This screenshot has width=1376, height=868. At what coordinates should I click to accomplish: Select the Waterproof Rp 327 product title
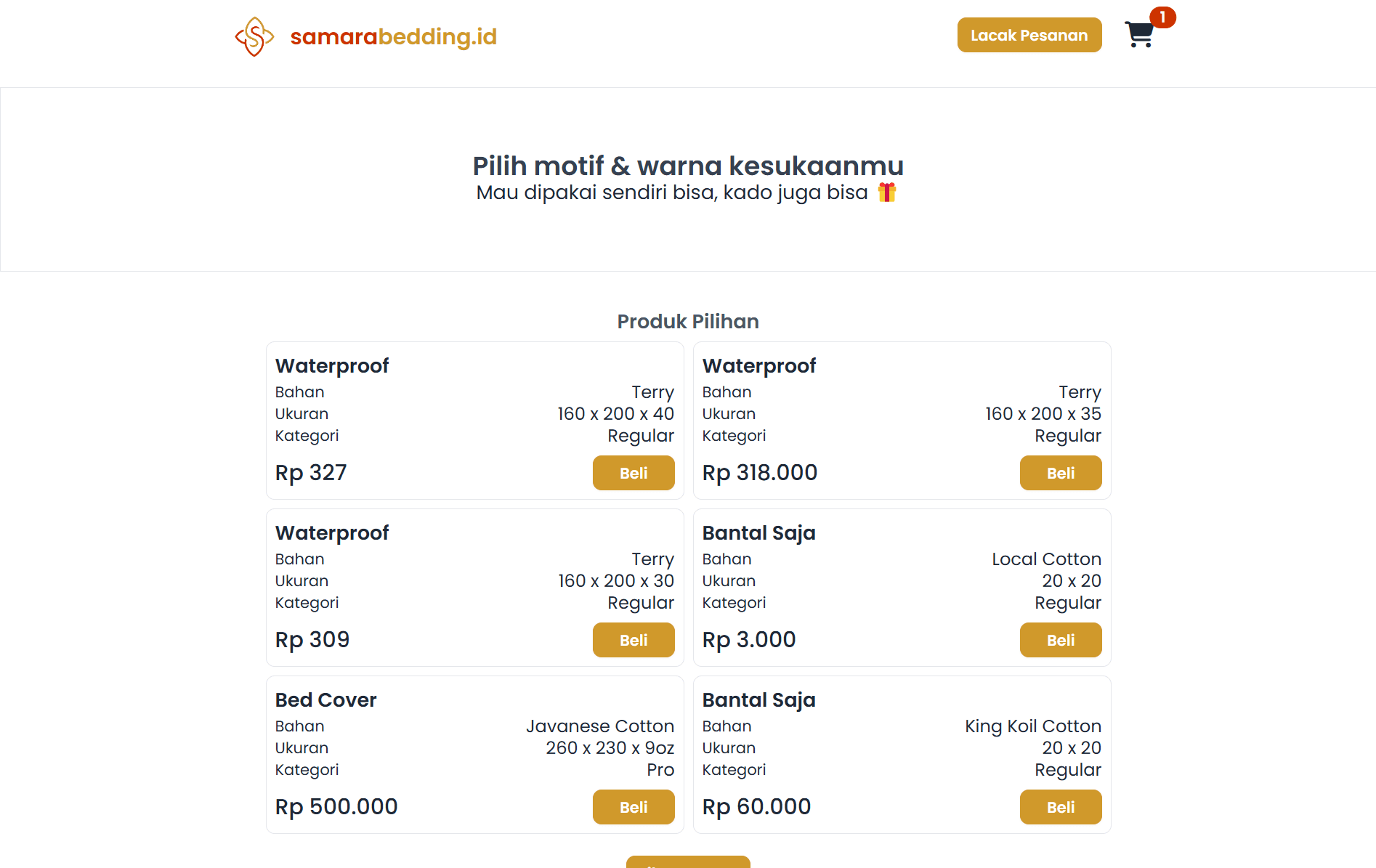(332, 365)
